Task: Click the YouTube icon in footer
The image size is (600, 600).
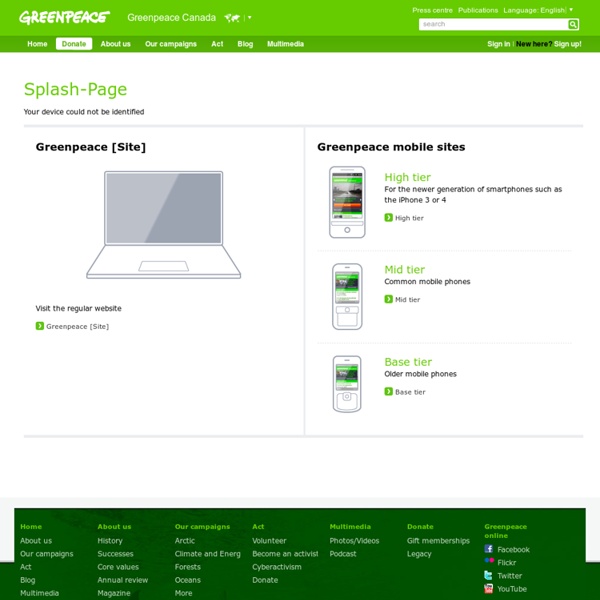Action: (x=489, y=589)
